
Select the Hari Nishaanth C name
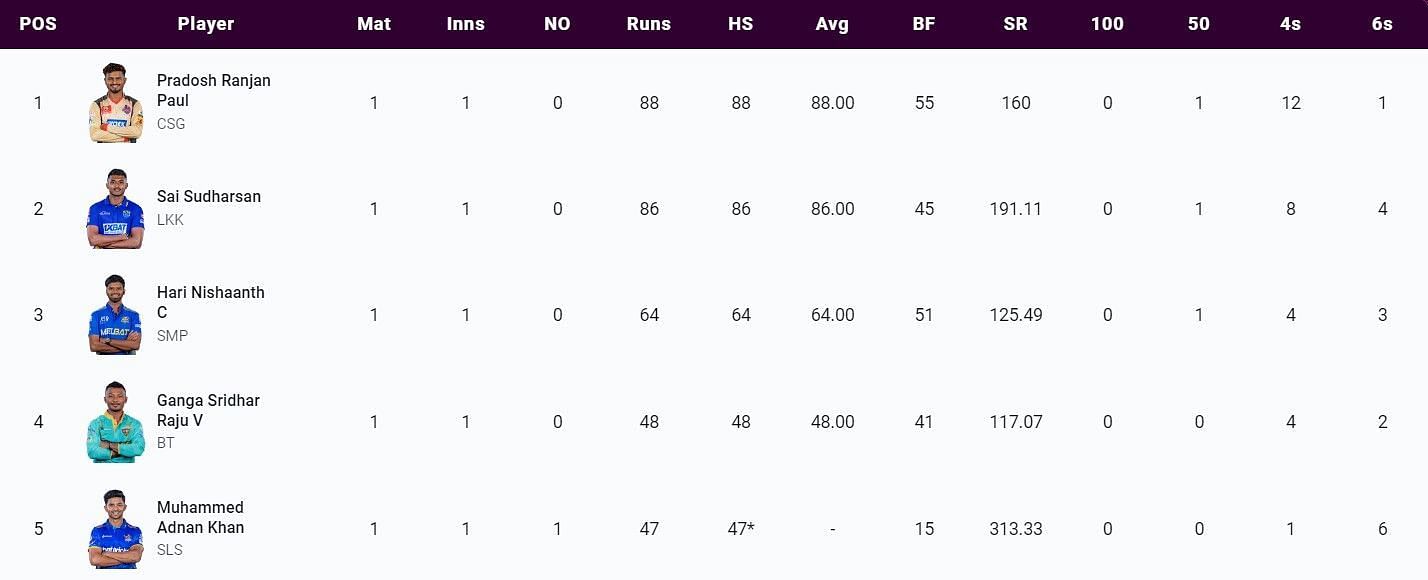(210, 302)
